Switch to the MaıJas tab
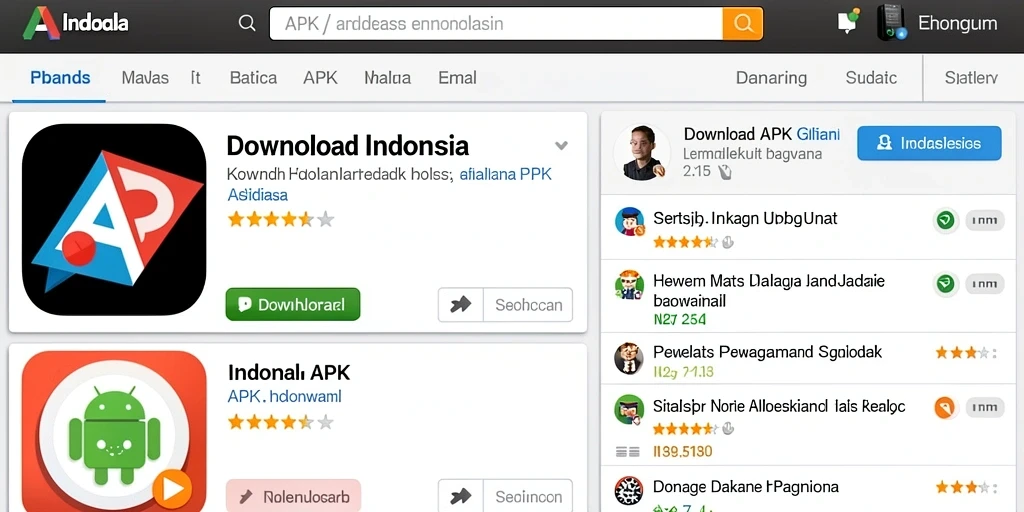Screen dimensions: 1024x512 click(x=145, y=78)
